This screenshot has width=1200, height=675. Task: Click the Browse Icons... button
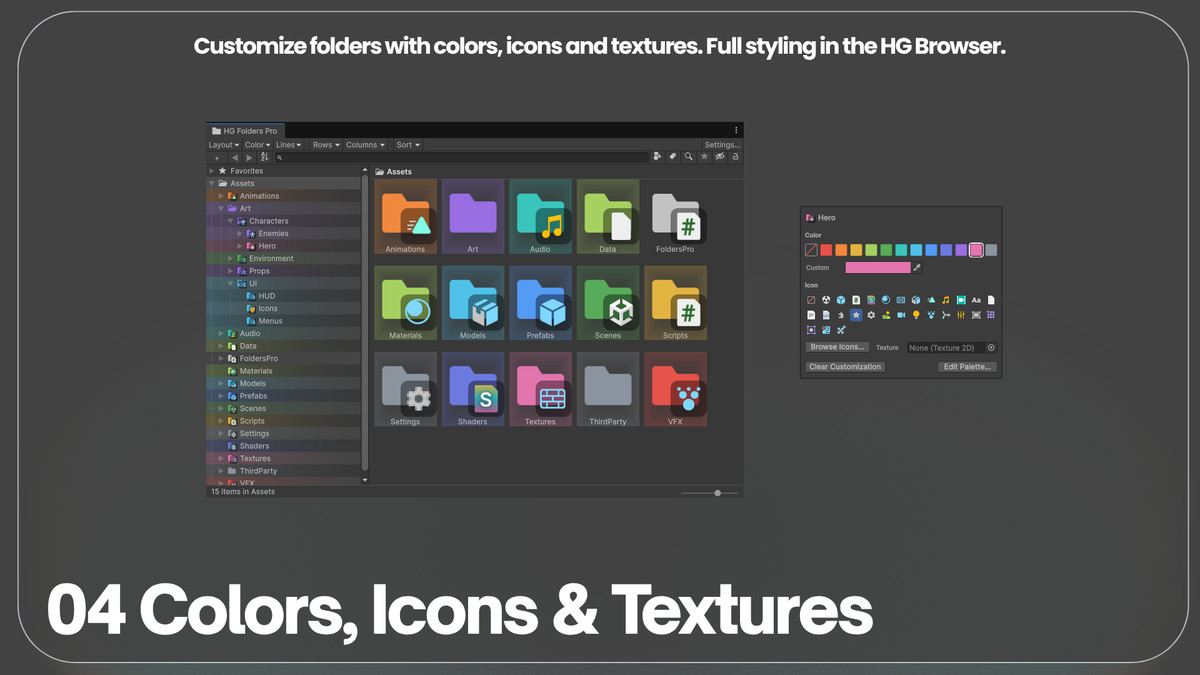838,347
